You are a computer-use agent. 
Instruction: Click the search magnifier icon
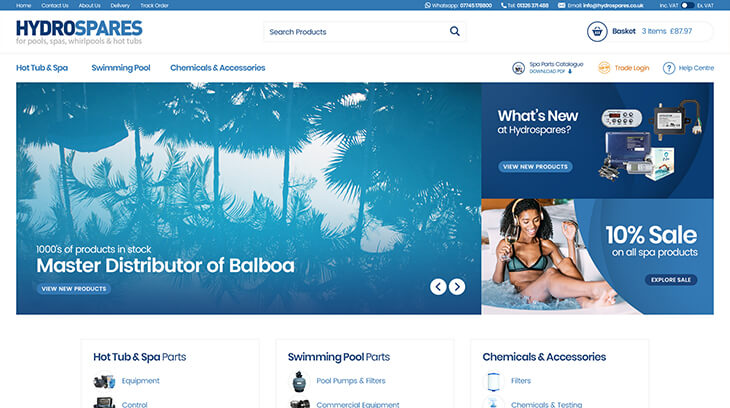point(455,31)
